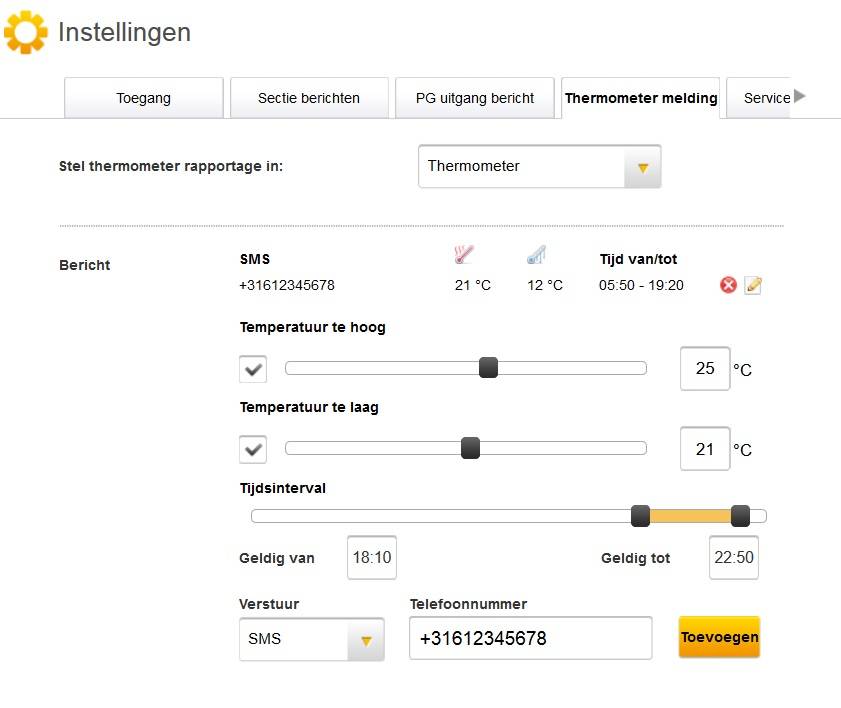Image resolution: width=841 pixels, height=708 pixels.
Task: Click the Temperatuur te laag slider handle
Action: coord(470,448)
